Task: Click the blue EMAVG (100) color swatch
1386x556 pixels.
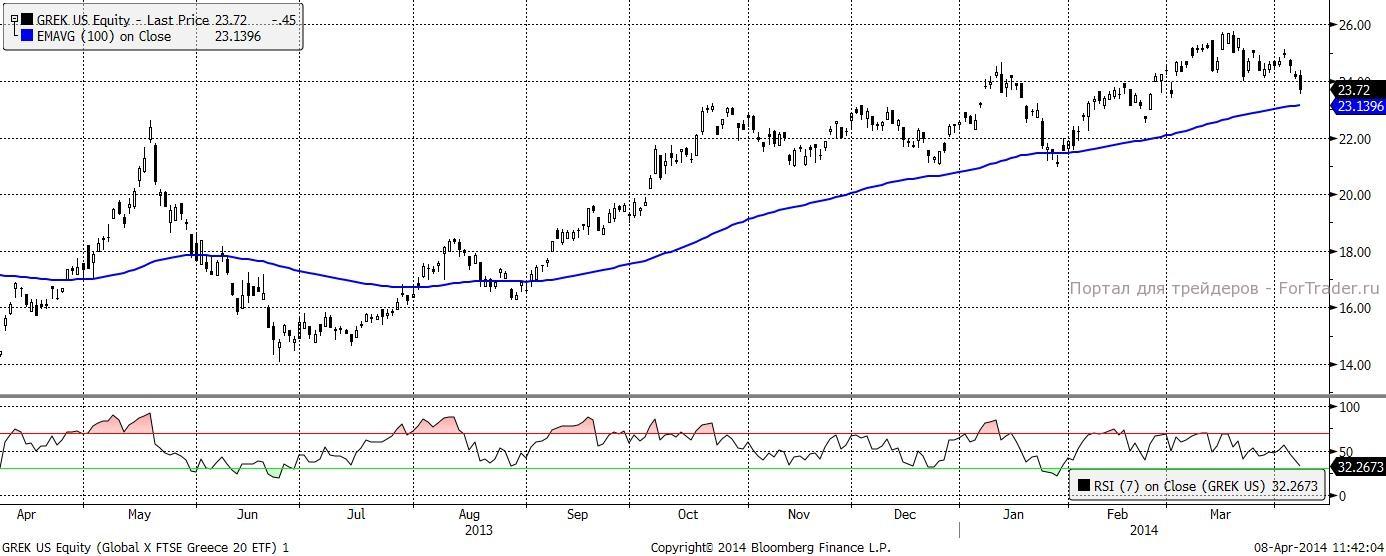Action: (27, 37)
